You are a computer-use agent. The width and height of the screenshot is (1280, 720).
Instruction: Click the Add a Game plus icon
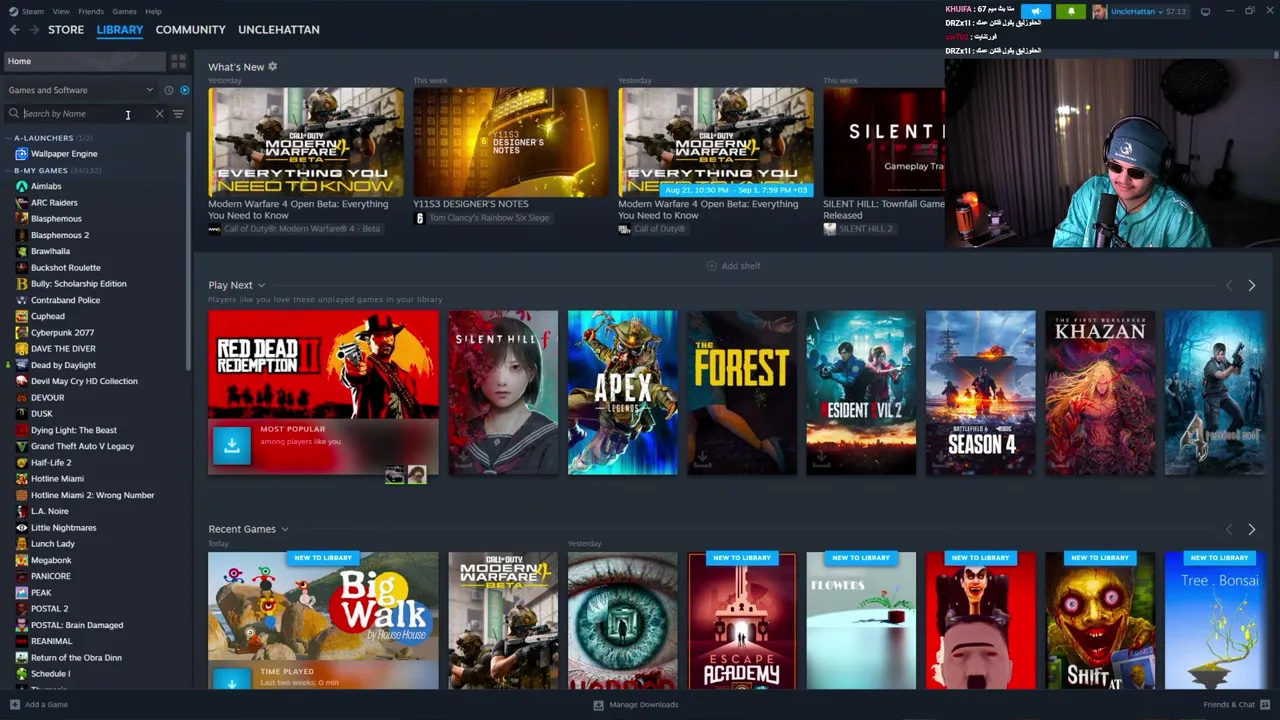13,705
